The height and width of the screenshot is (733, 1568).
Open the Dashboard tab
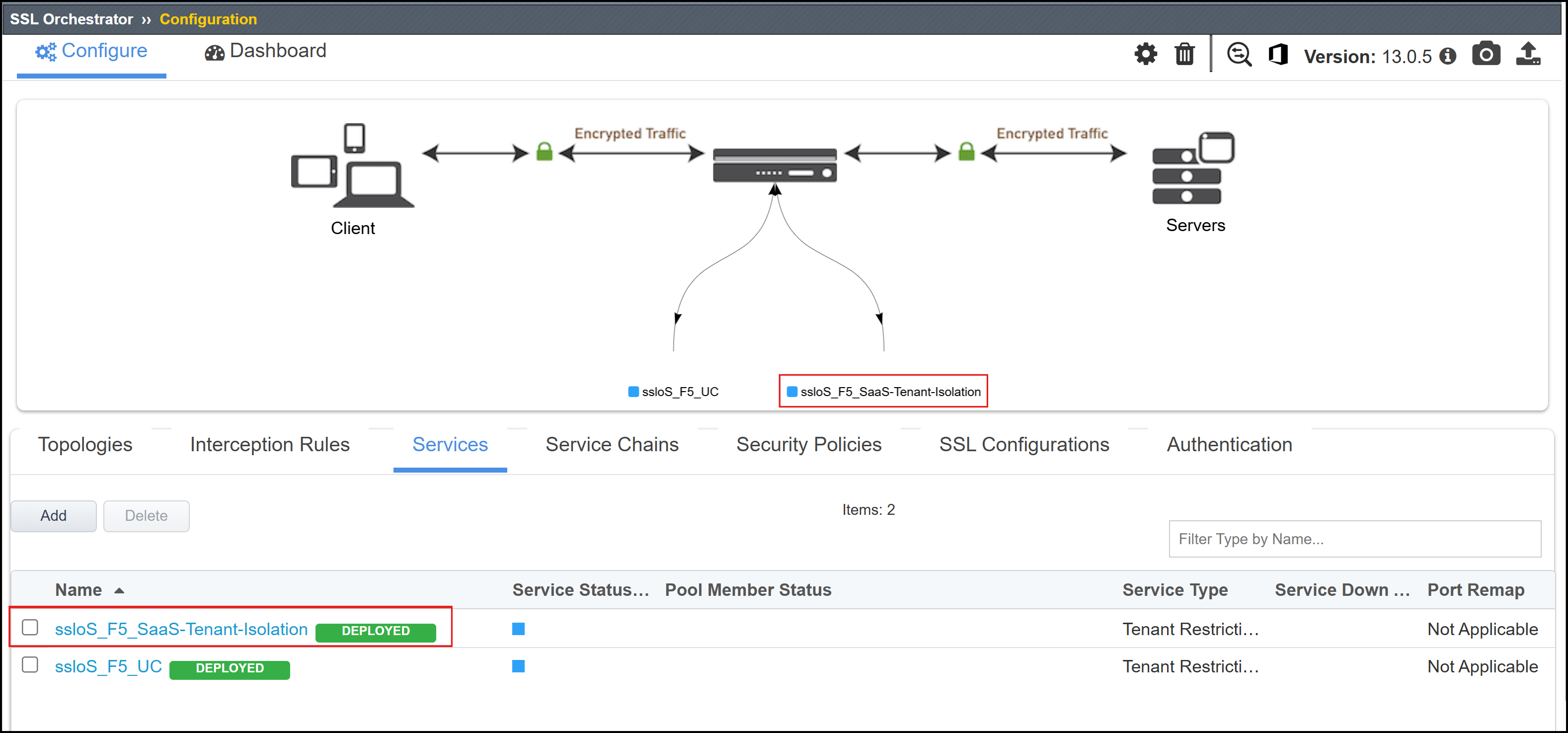pyautogui.click(x=265, y=51)
